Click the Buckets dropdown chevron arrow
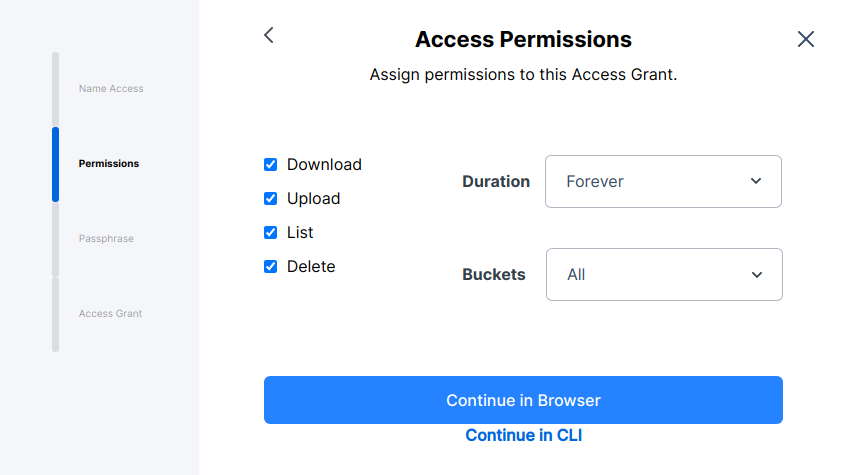Screen dimensions: 844x475 [x=757, y=275]
